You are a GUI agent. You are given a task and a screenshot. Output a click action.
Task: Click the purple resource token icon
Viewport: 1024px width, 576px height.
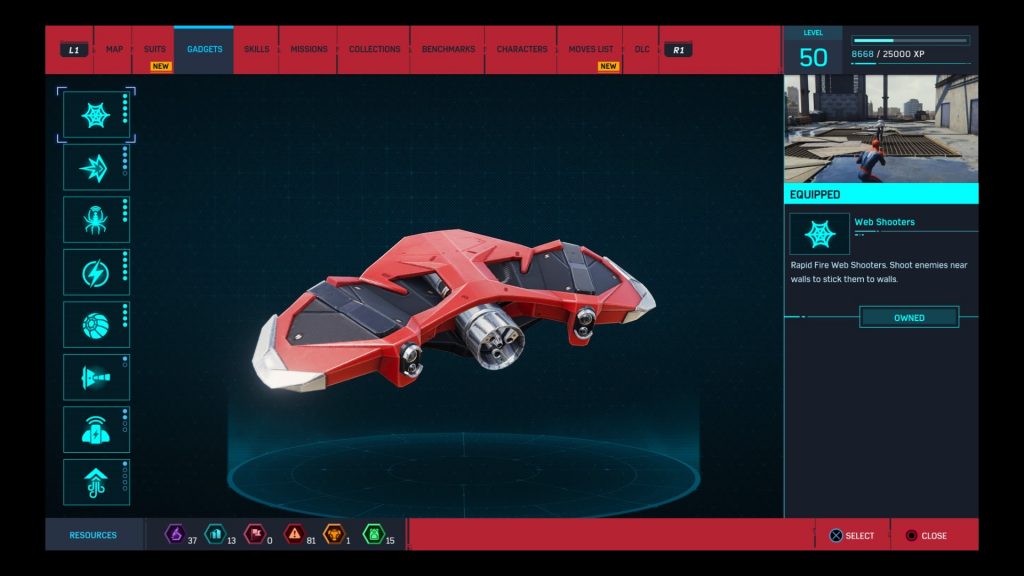175,534
